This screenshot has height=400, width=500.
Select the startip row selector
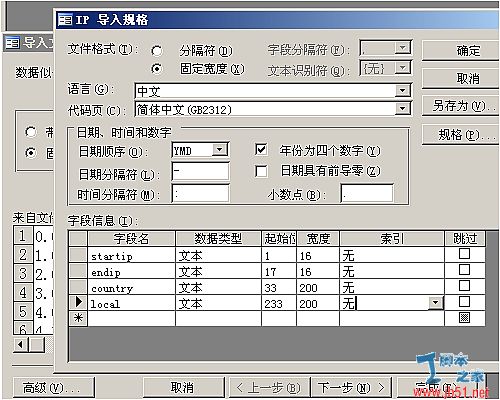(78, 255)
